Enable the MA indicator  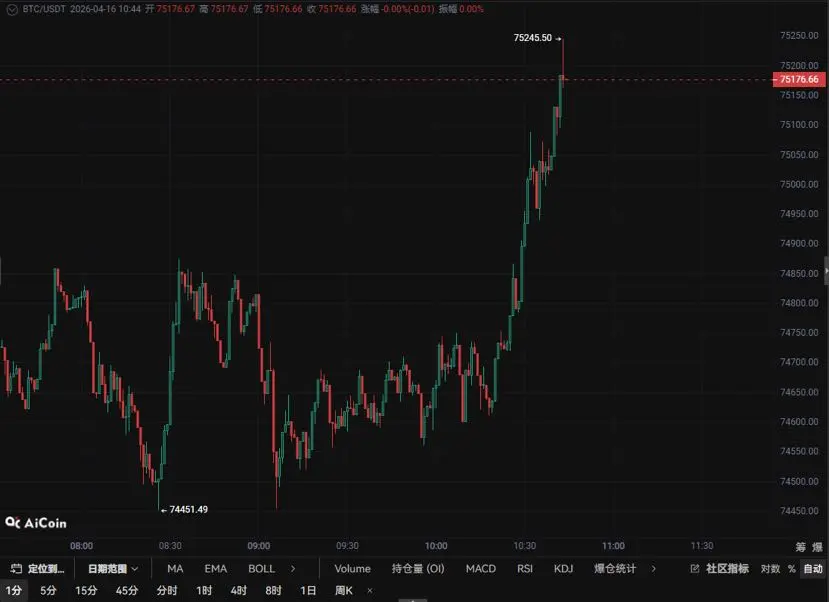click(x=175, y=569)
